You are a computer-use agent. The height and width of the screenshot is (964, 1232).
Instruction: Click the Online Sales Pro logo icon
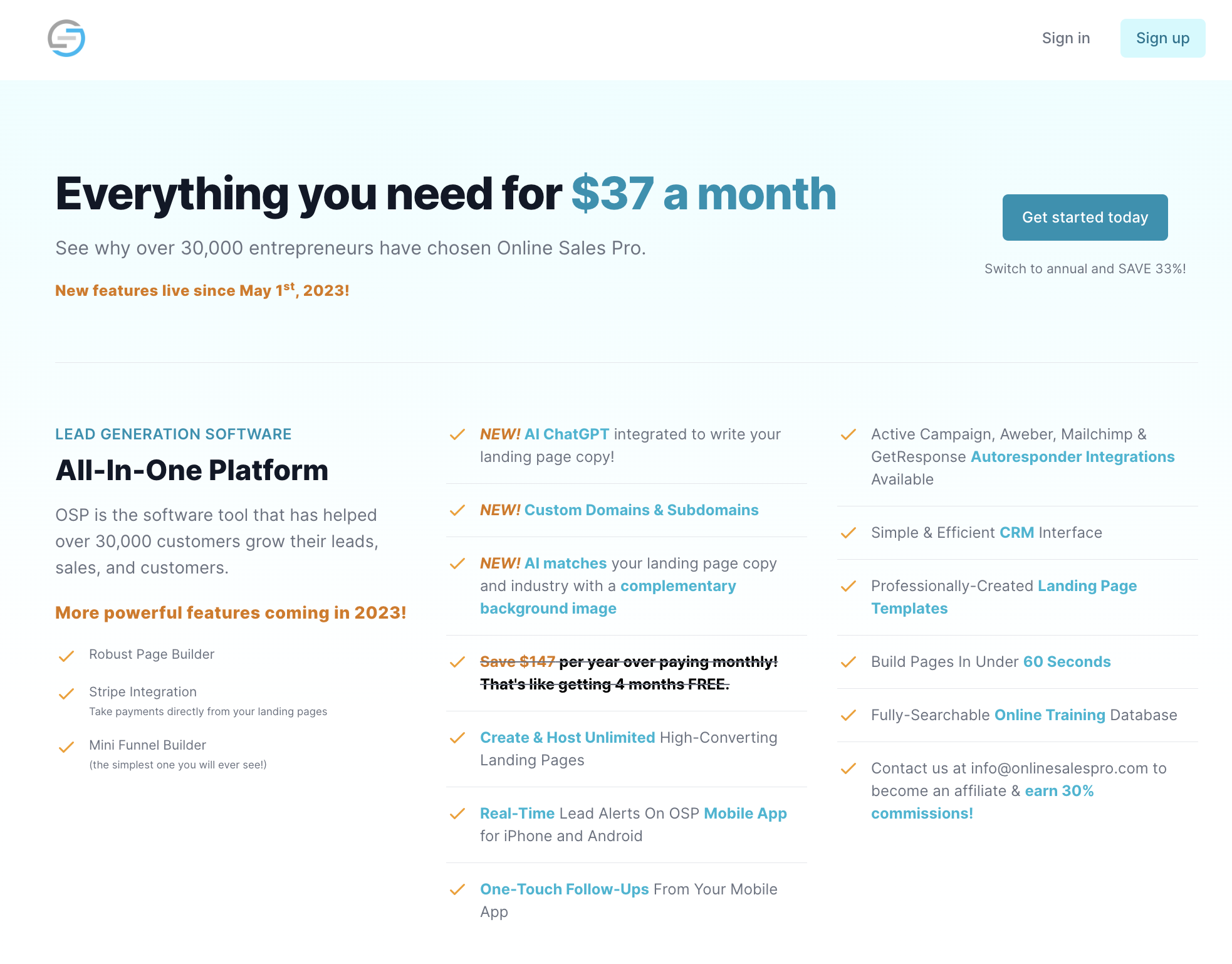66,38
